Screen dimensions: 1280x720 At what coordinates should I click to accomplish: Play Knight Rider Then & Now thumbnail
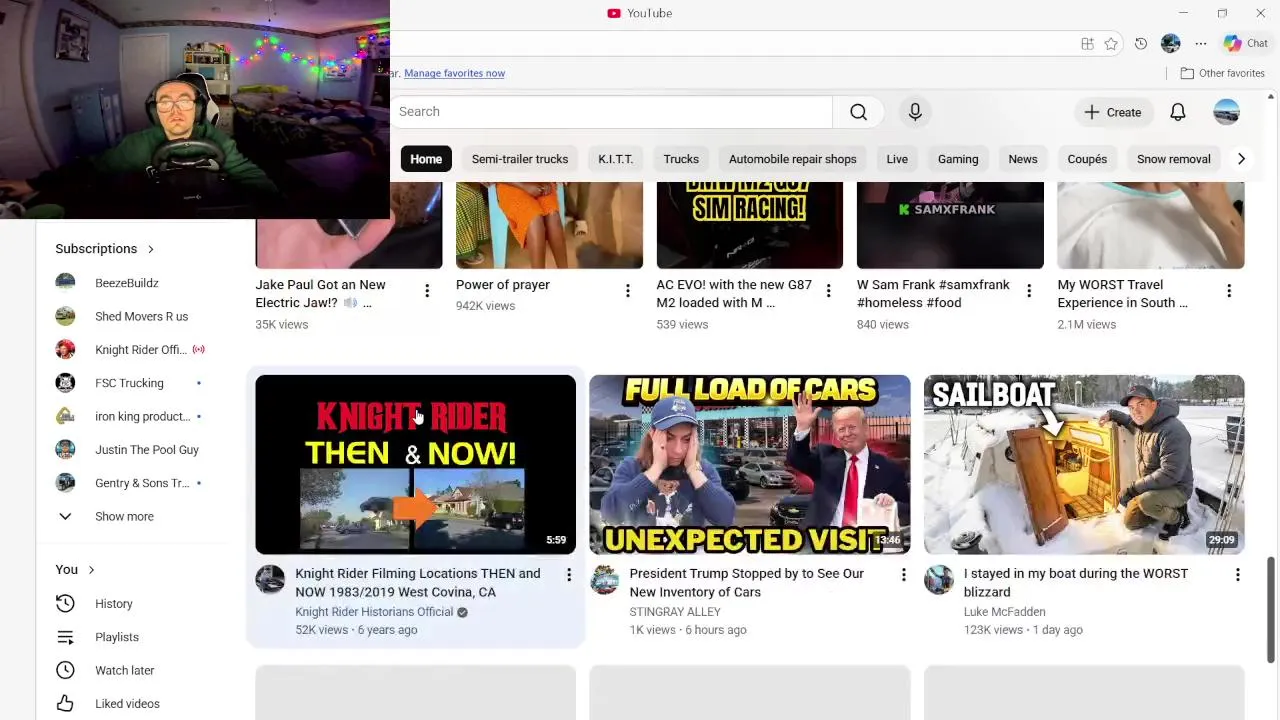[x=415, y=465]
